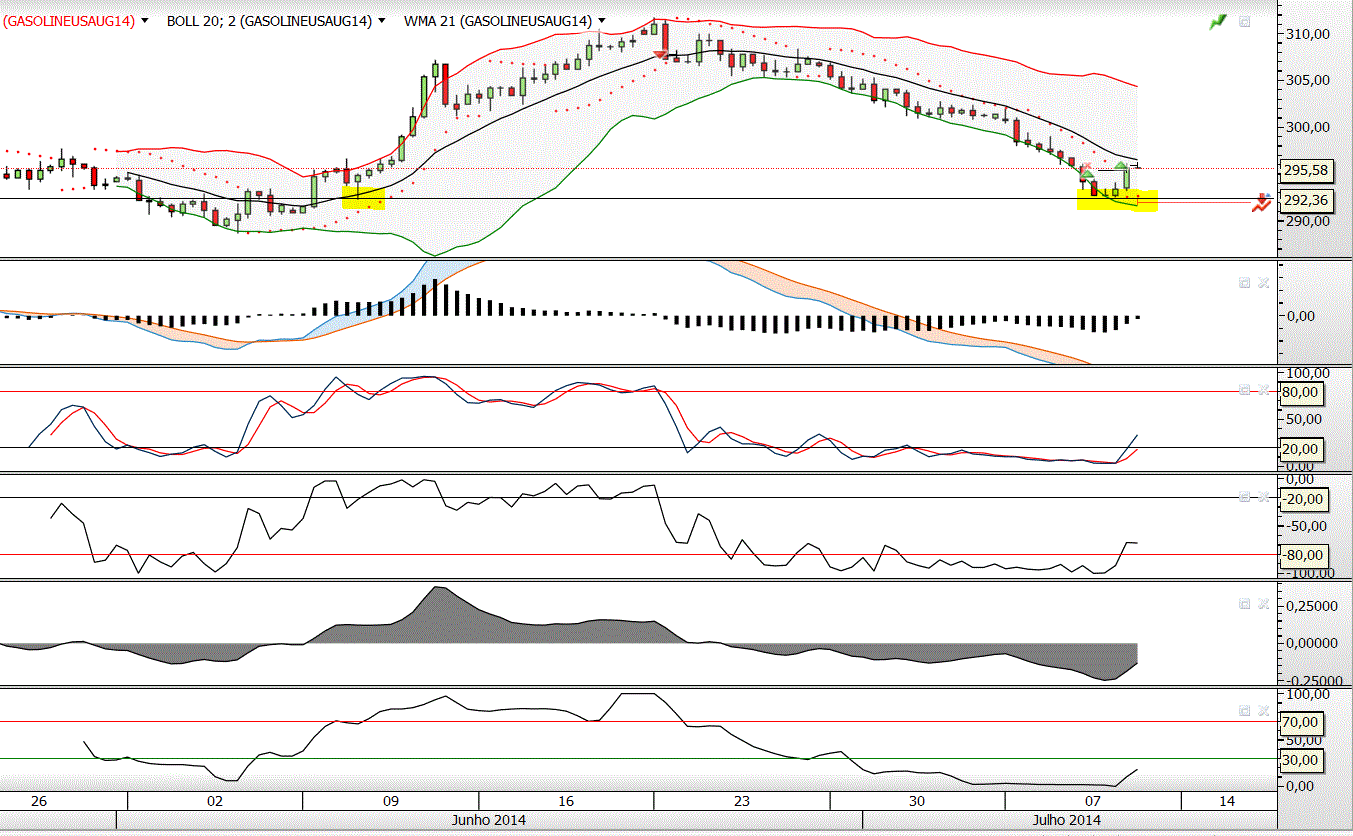Open the GASOLINEUSAUG14 price series dropdown arrow

[x=146, y=21]
